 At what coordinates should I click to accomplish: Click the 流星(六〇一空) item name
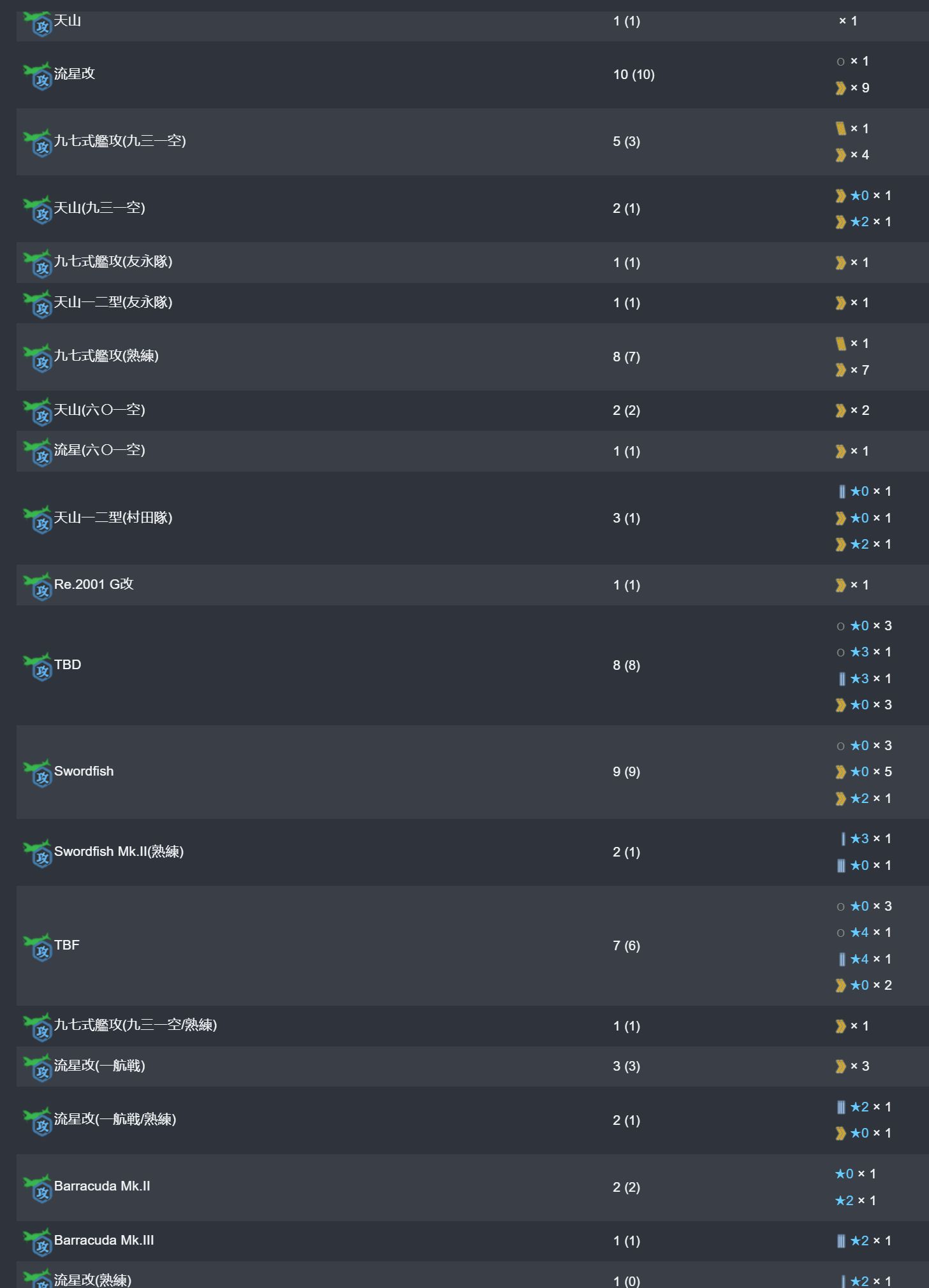click(99, 450)
